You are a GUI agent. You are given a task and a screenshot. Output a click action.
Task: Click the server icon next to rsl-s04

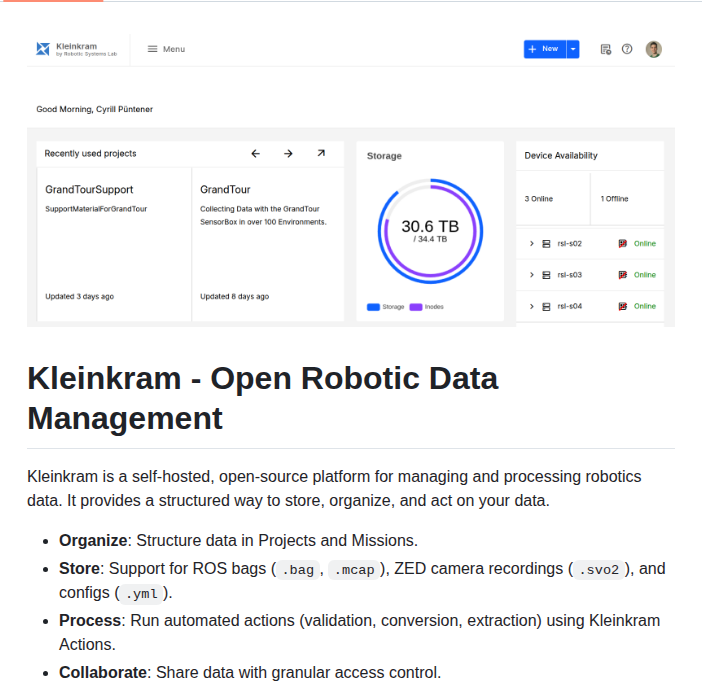[546, 307]
